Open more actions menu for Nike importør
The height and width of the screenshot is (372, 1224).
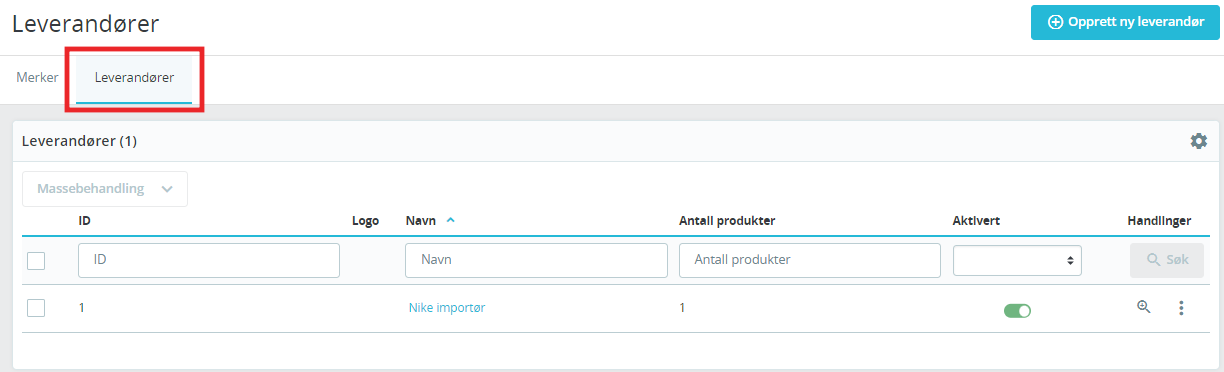coord(1181,308)
